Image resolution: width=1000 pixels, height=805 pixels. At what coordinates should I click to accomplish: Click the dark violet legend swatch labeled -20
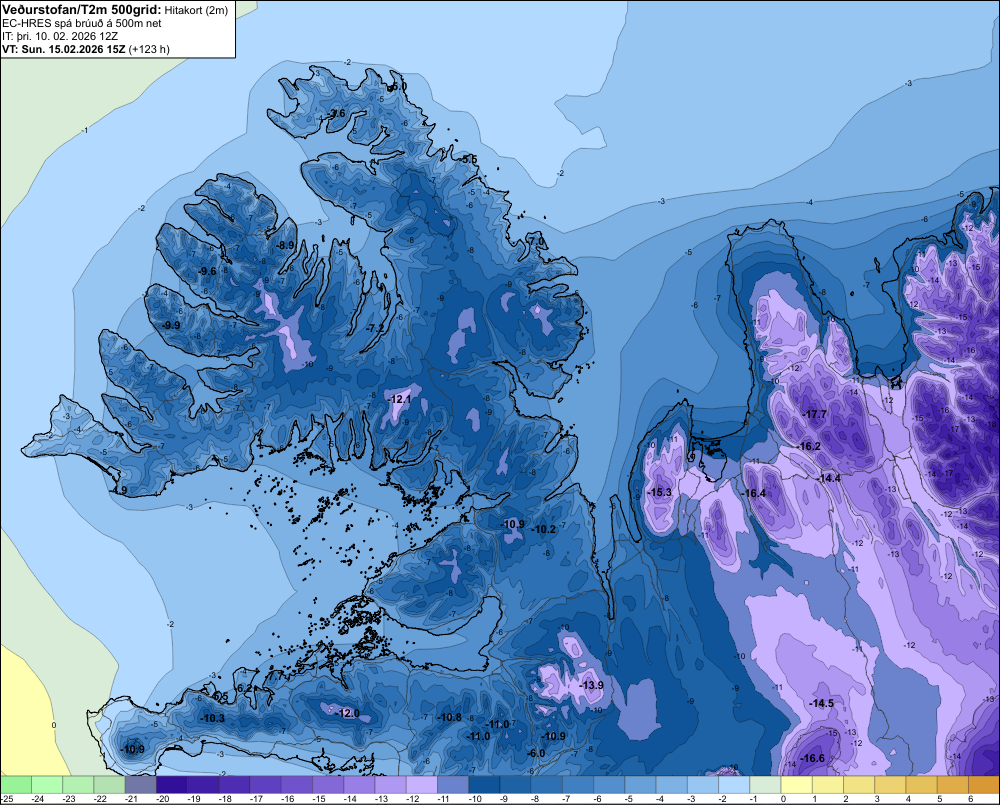tap(172, 784)
